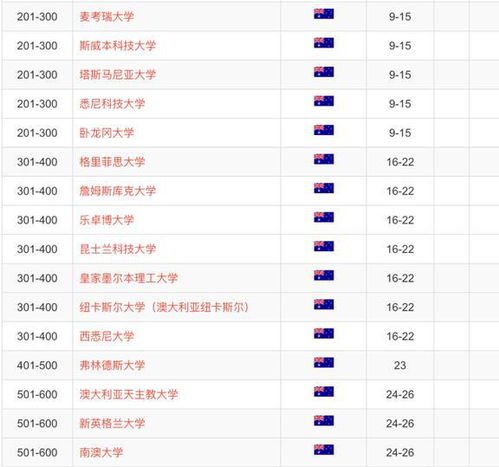Follow the 卧龙岗大学 link
The image size is (499, 467).
tap(107, 133)
